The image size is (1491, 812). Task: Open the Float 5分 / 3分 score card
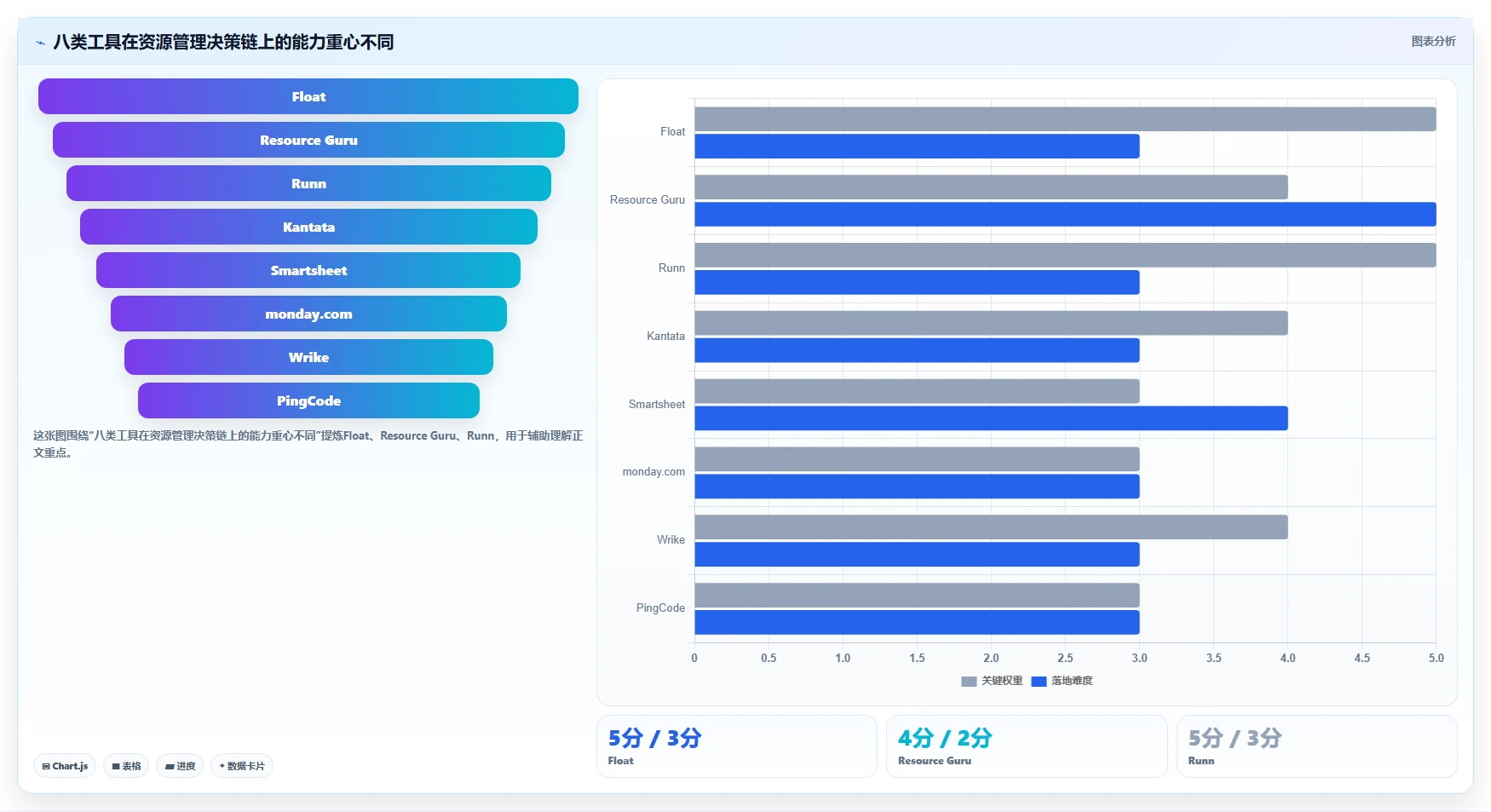pyautogui.click(x=737, y=746)
